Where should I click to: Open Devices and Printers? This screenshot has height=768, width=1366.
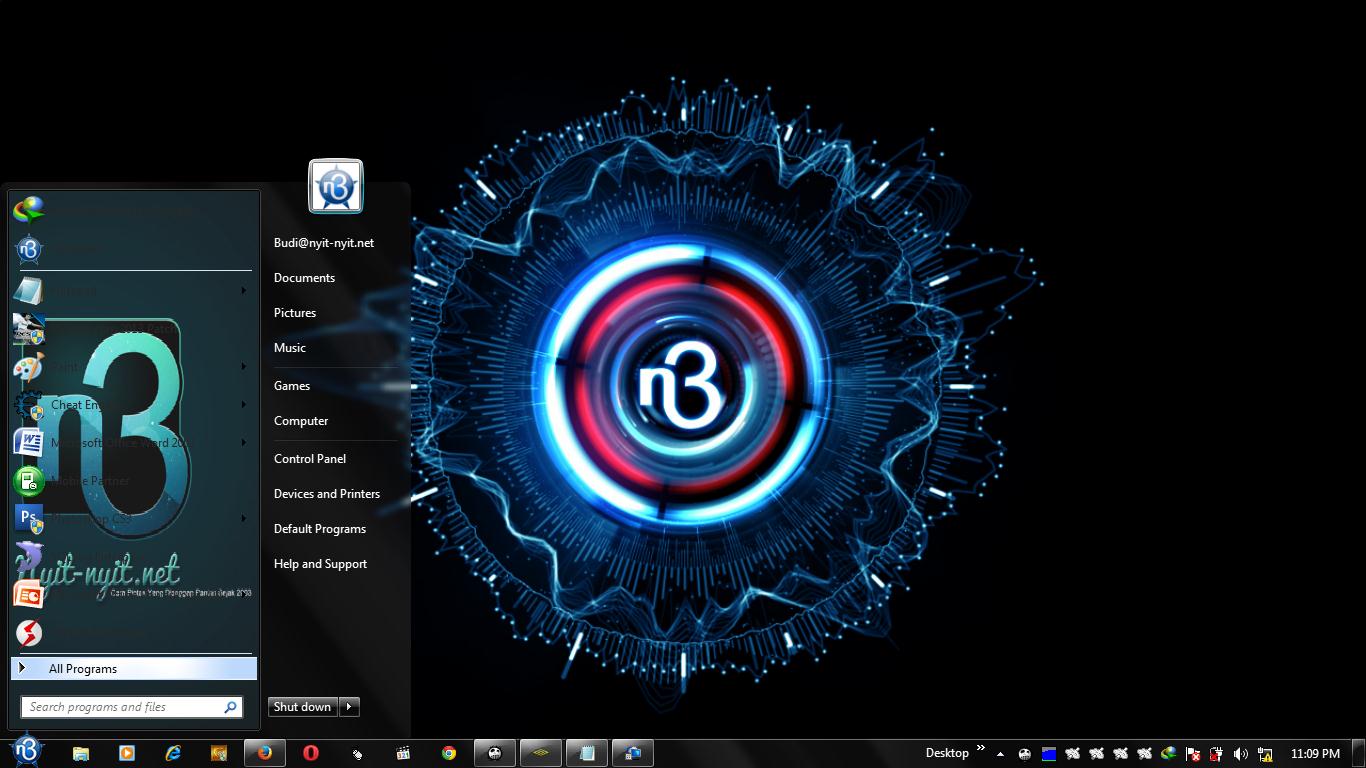[327, 494]
